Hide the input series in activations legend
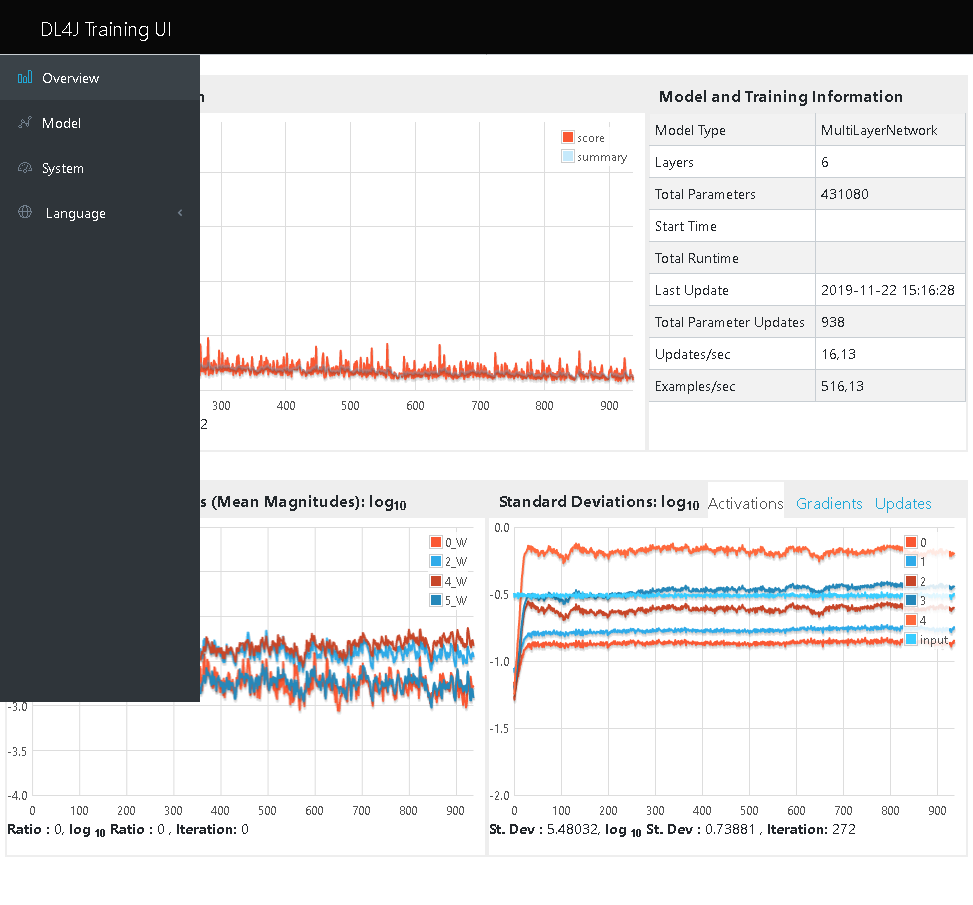973x905 pixels. coord(928,640)
